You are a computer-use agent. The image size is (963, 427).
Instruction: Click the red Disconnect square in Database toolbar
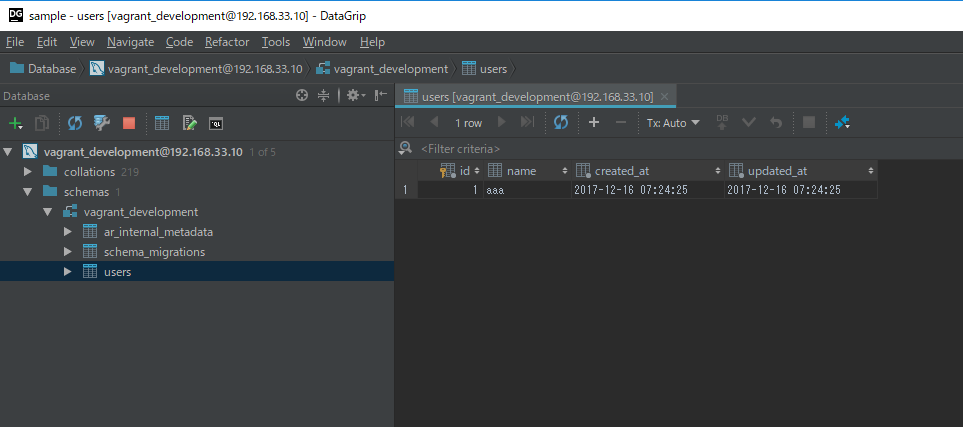point(128,123)
